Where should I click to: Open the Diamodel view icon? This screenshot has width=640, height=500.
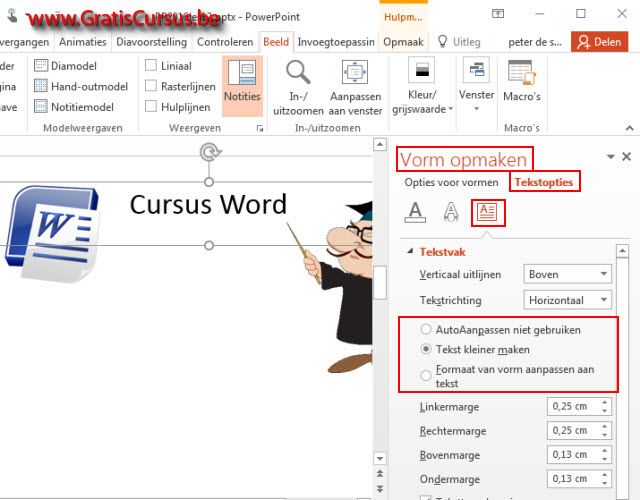(x=41, y=65)
